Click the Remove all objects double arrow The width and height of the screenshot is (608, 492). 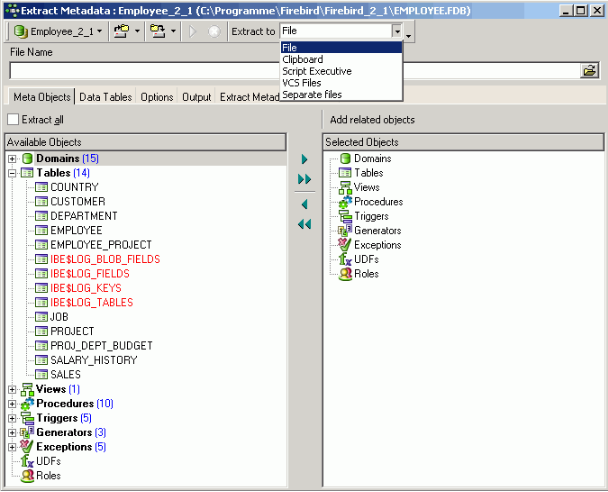tap(305, 224)
